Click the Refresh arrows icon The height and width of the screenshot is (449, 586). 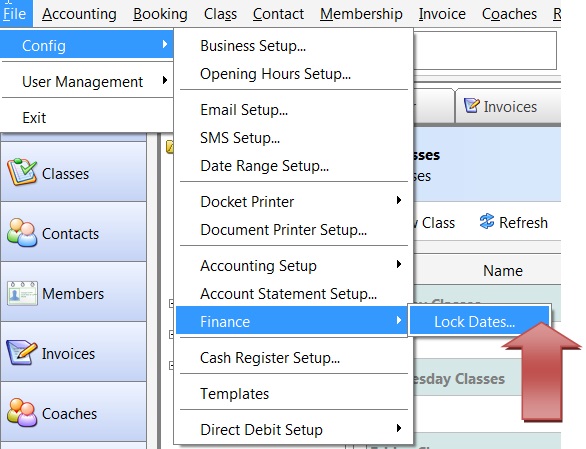point(487,221)
